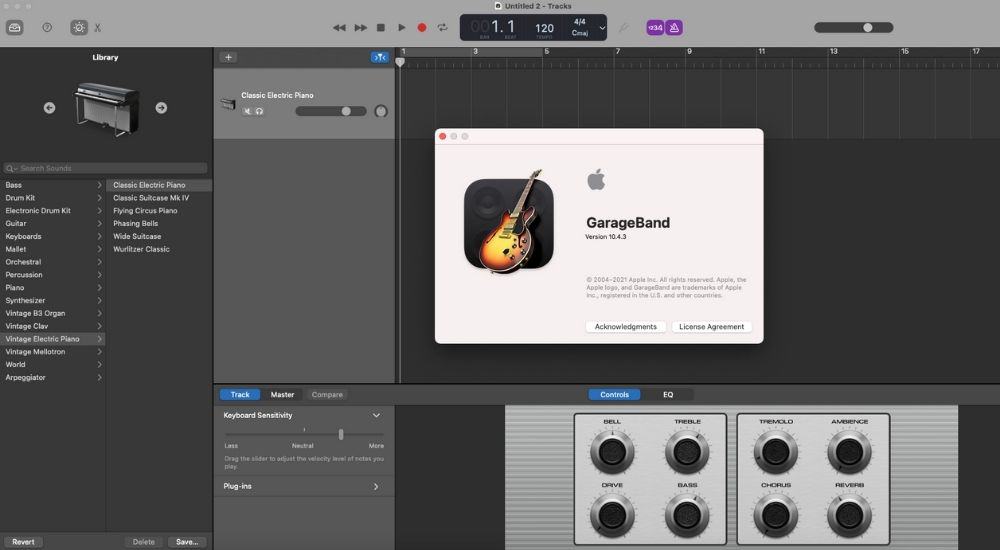
Task: Click the Delete button in Library
Action: [143, 542]
